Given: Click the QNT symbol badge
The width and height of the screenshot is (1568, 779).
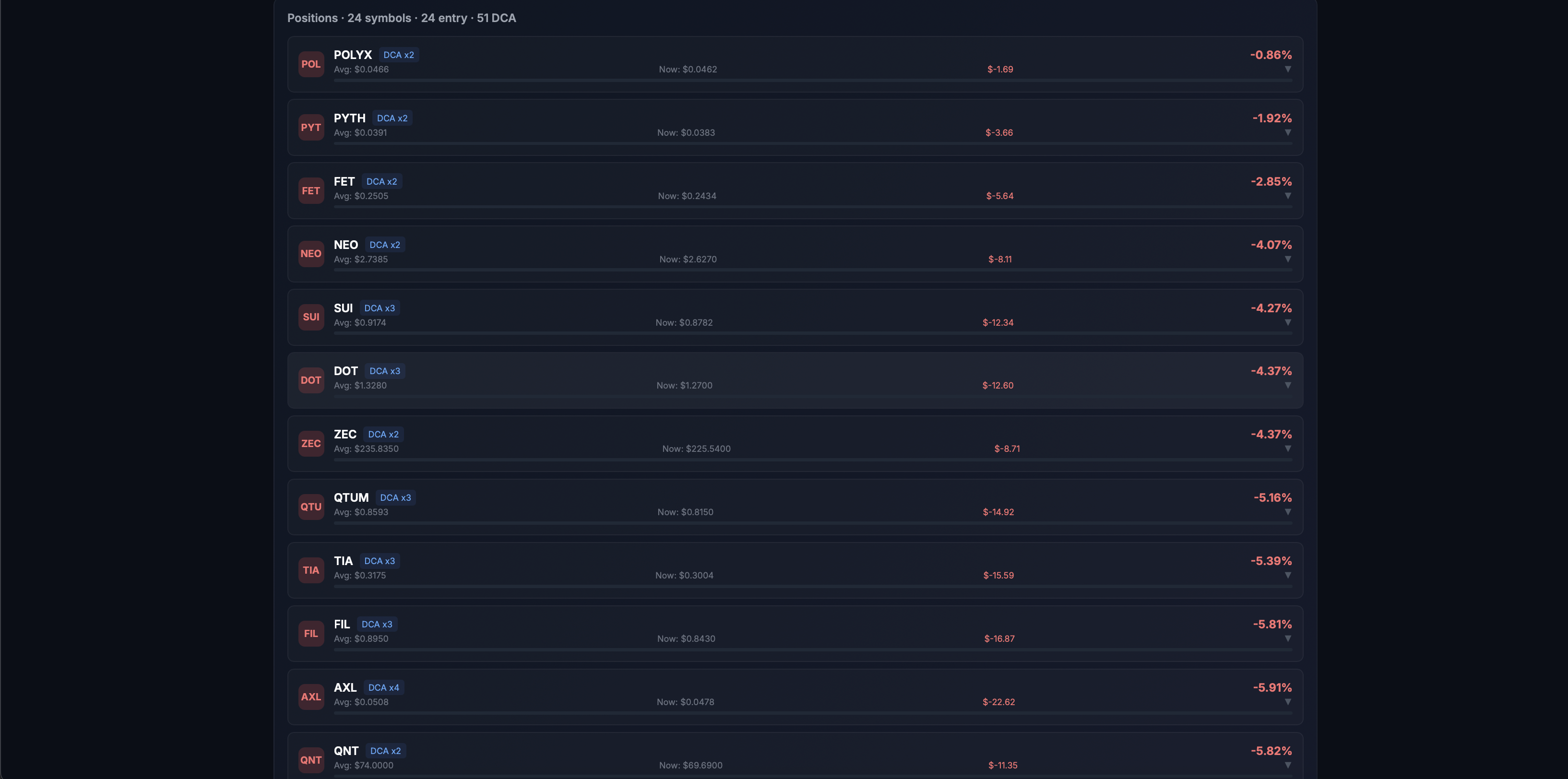Looking at the screenshot, I should 311,760.
